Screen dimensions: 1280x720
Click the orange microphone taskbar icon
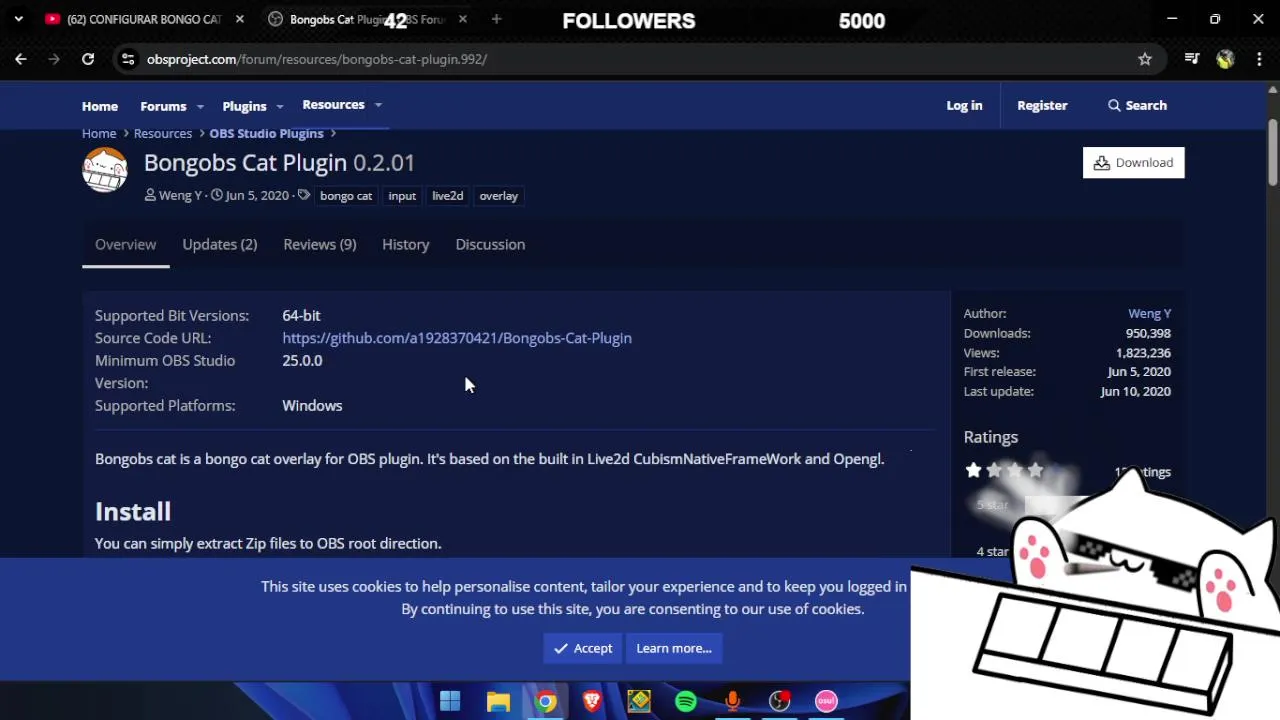click(x=733, y=701)
